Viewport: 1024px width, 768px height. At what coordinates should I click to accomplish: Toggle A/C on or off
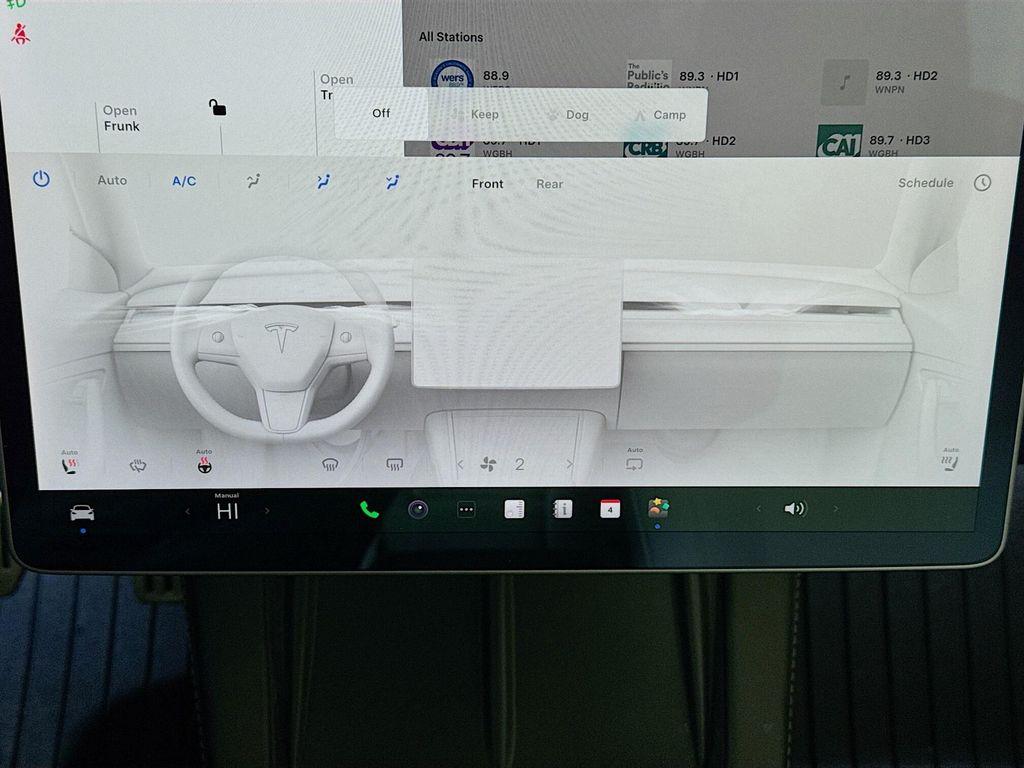(183, 180)
